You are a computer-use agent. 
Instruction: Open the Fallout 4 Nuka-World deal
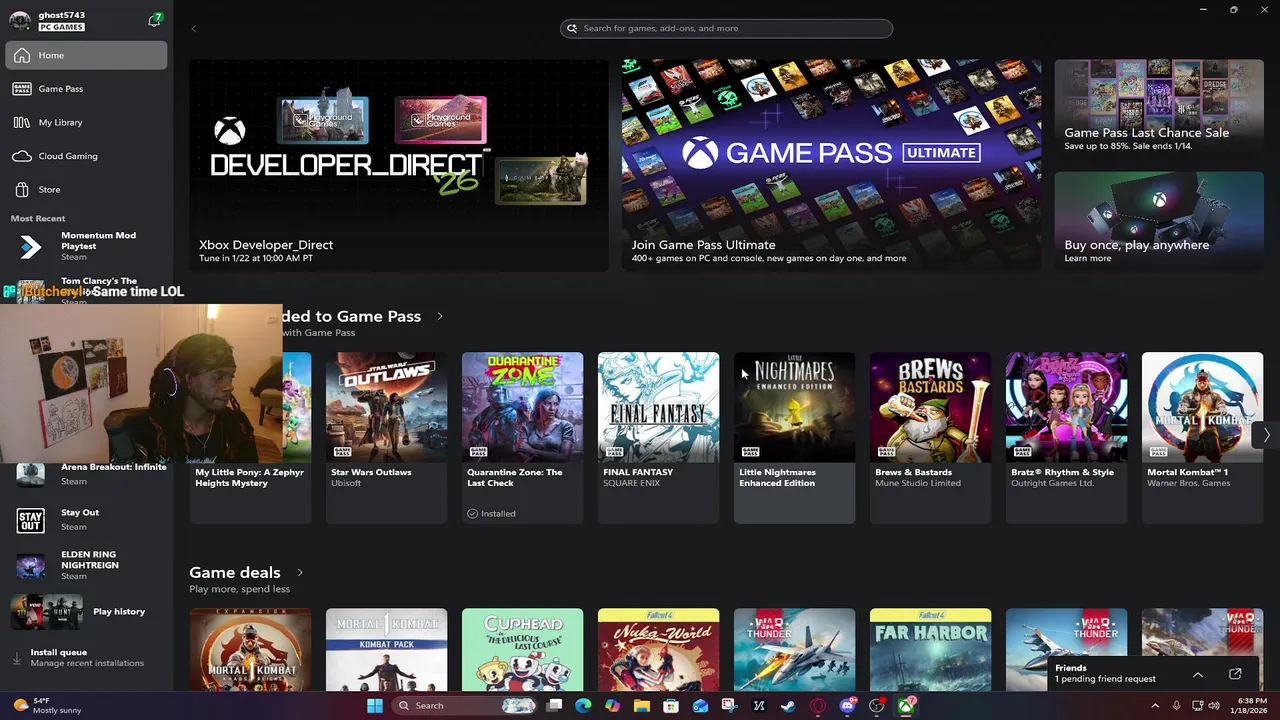pos(658,649)
